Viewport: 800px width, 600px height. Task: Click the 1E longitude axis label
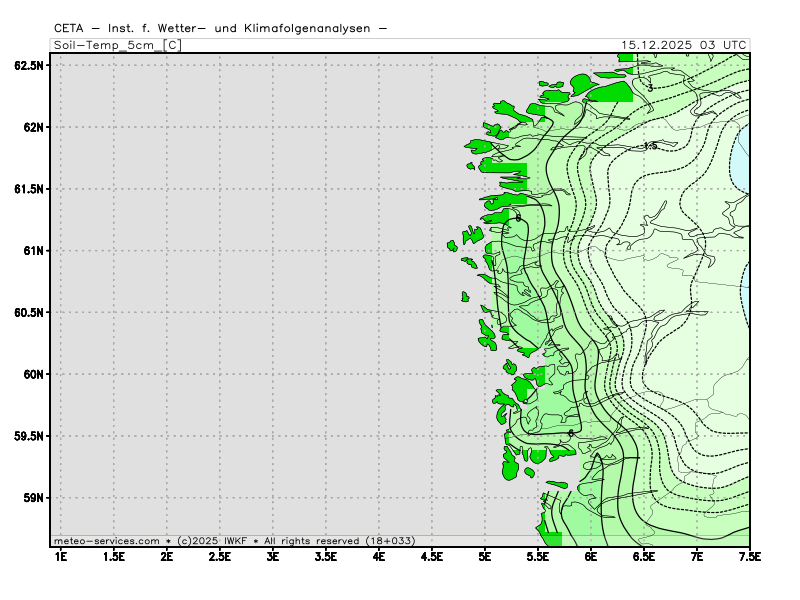pyautogui.click(x=60, y=556)
